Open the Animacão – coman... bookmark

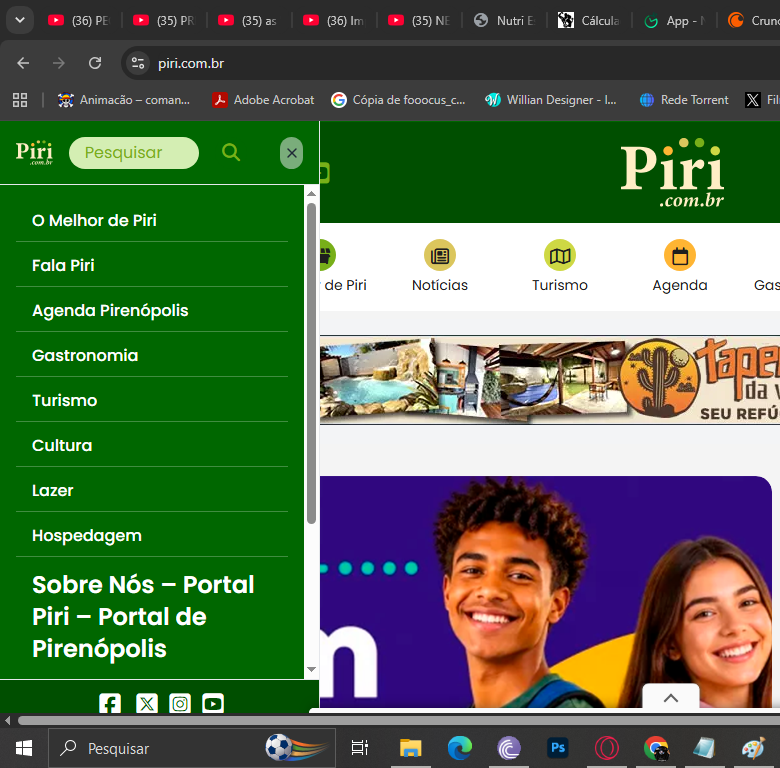(124, 100)
